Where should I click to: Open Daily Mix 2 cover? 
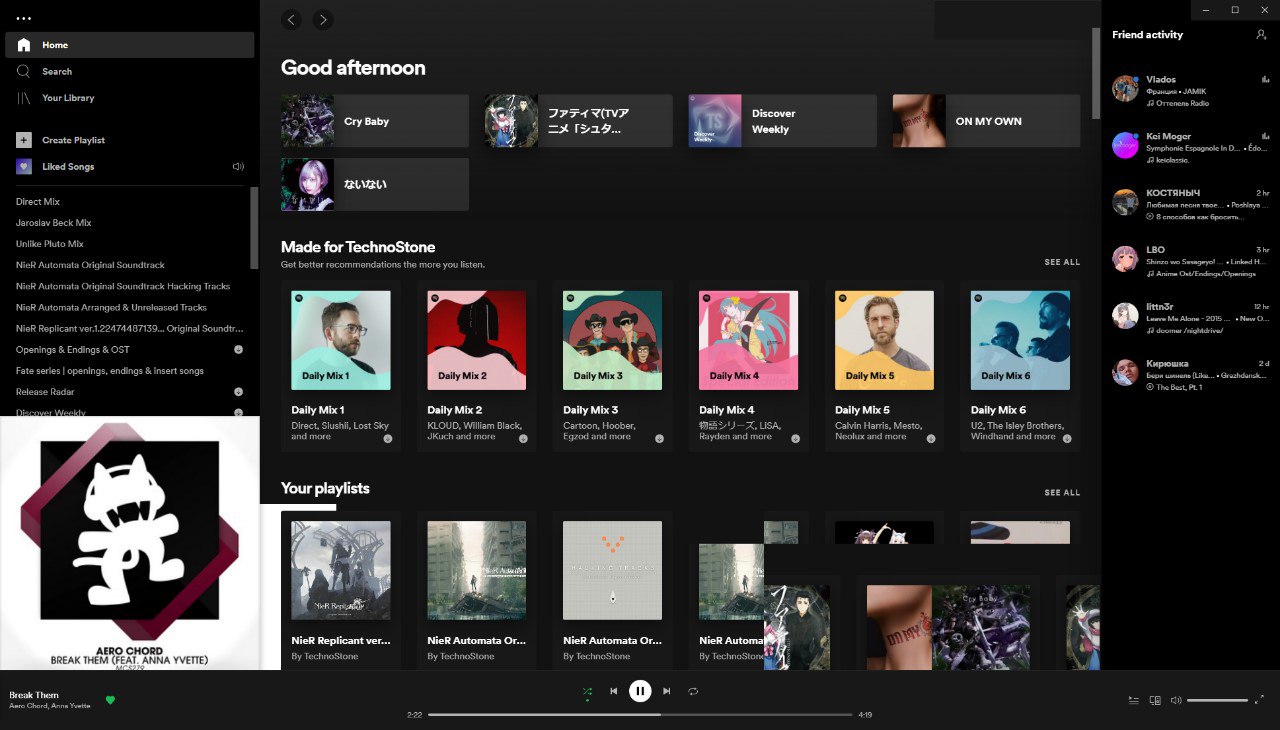point(477,340)
